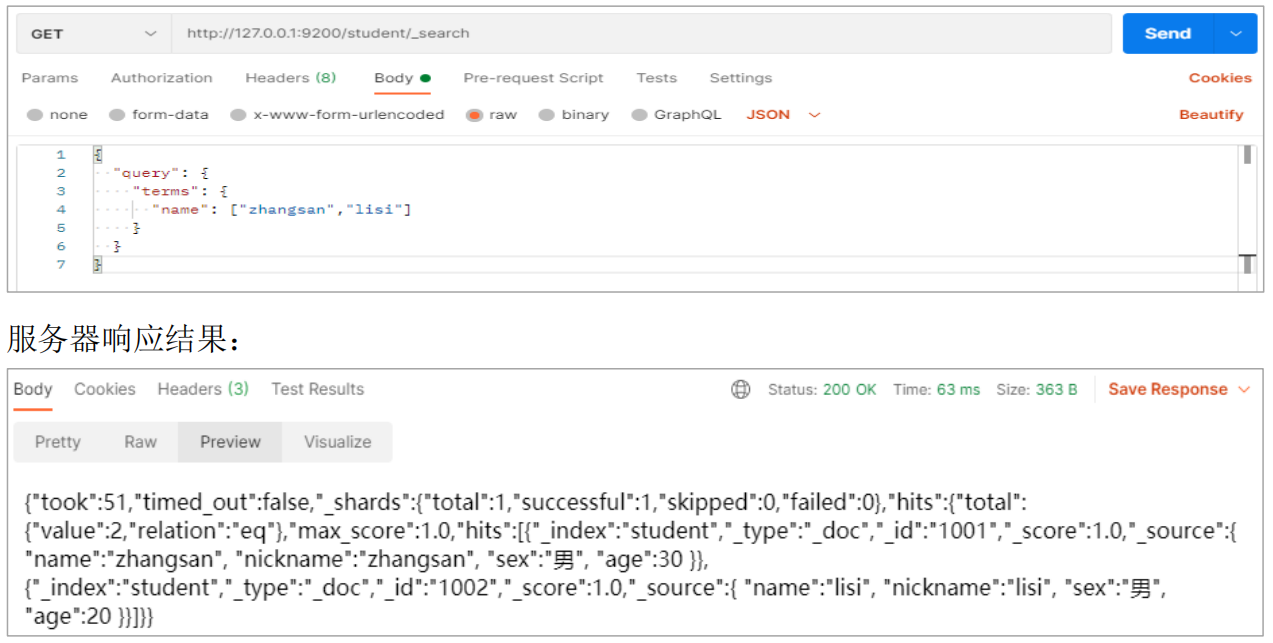Click the globe network icon near Status
This screenshot has height=643, width=1273.
tap(741, 389)
